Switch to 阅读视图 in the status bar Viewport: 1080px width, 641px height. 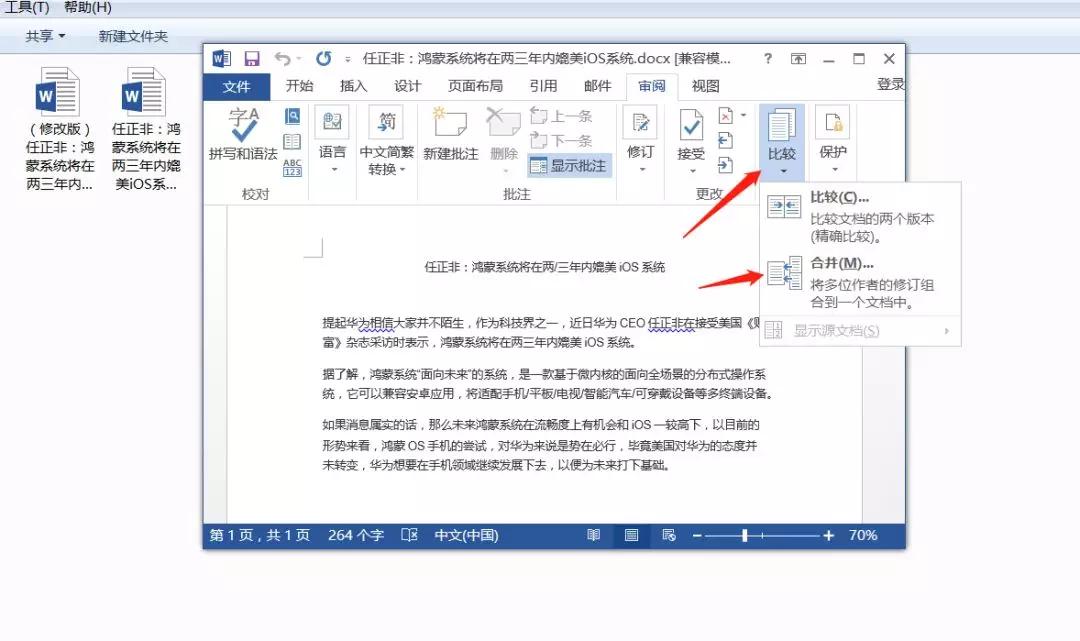pyautogui.click(x=593, y=536)
